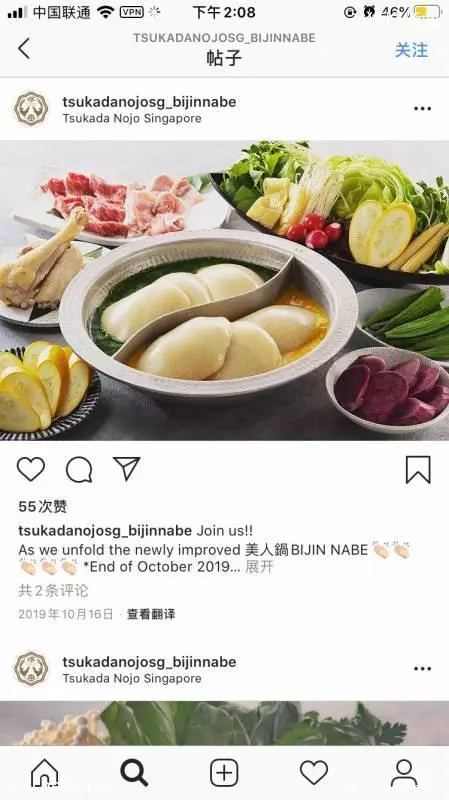449x800 pixels.
Task: Follow the account with 关注
Action: (x=411, y=50)
